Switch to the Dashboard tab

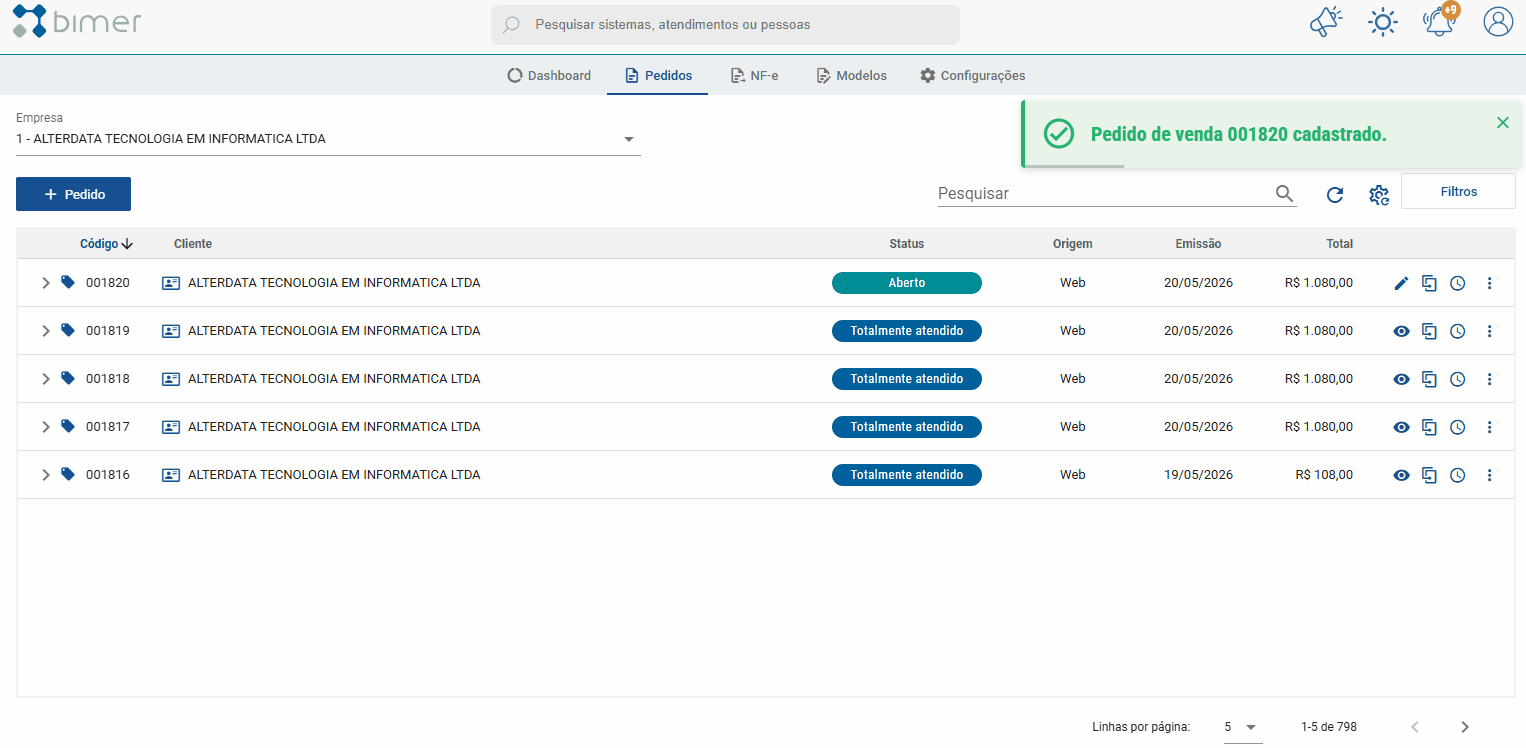[549, 75]
